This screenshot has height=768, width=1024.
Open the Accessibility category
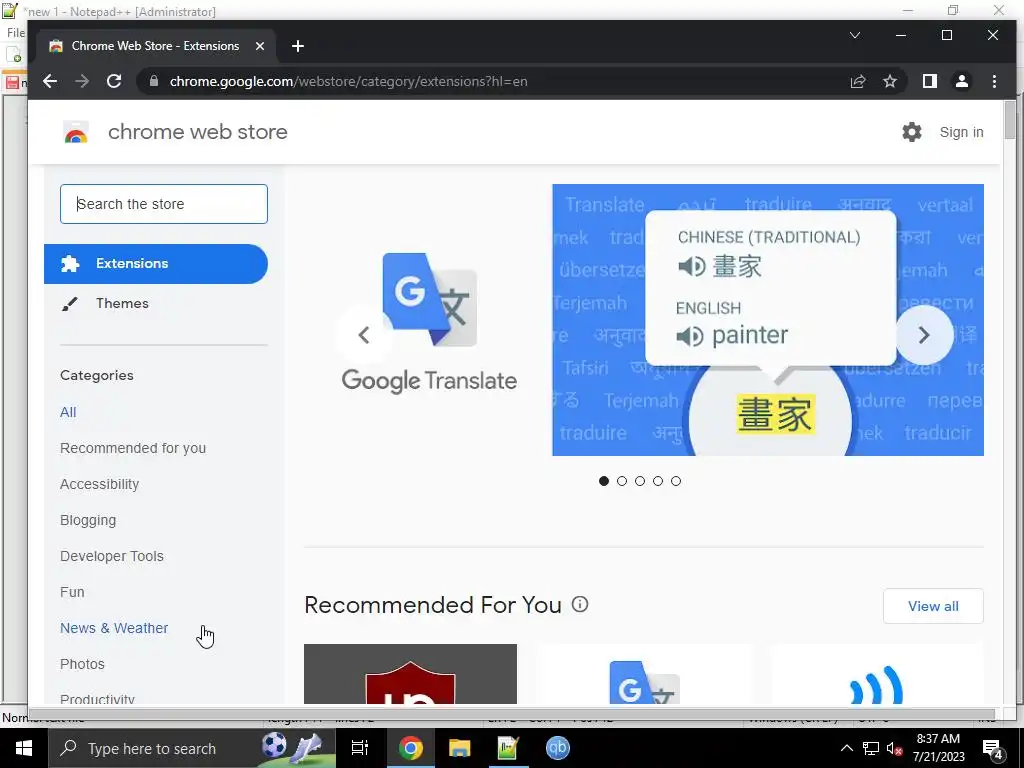(99, 484)
